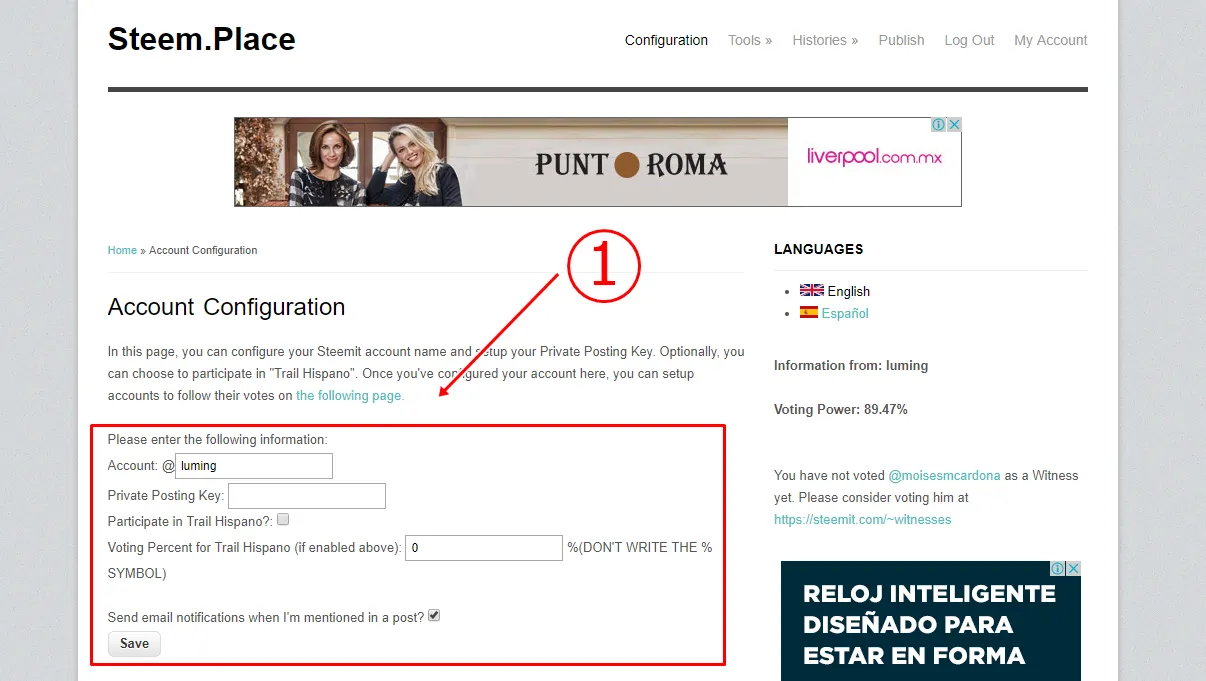The width and height of the screenshot is (1206, 681).
Task: Click the ad info icon on the top banner
Action: pos(938,125)
